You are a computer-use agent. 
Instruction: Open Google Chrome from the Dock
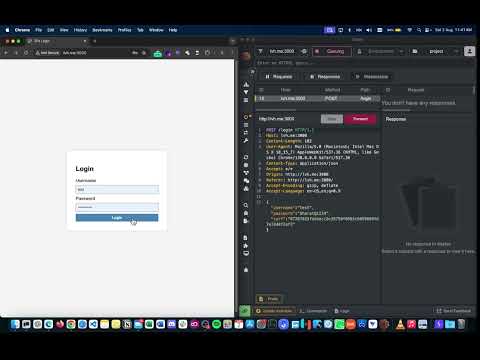(x=71, y=324)
